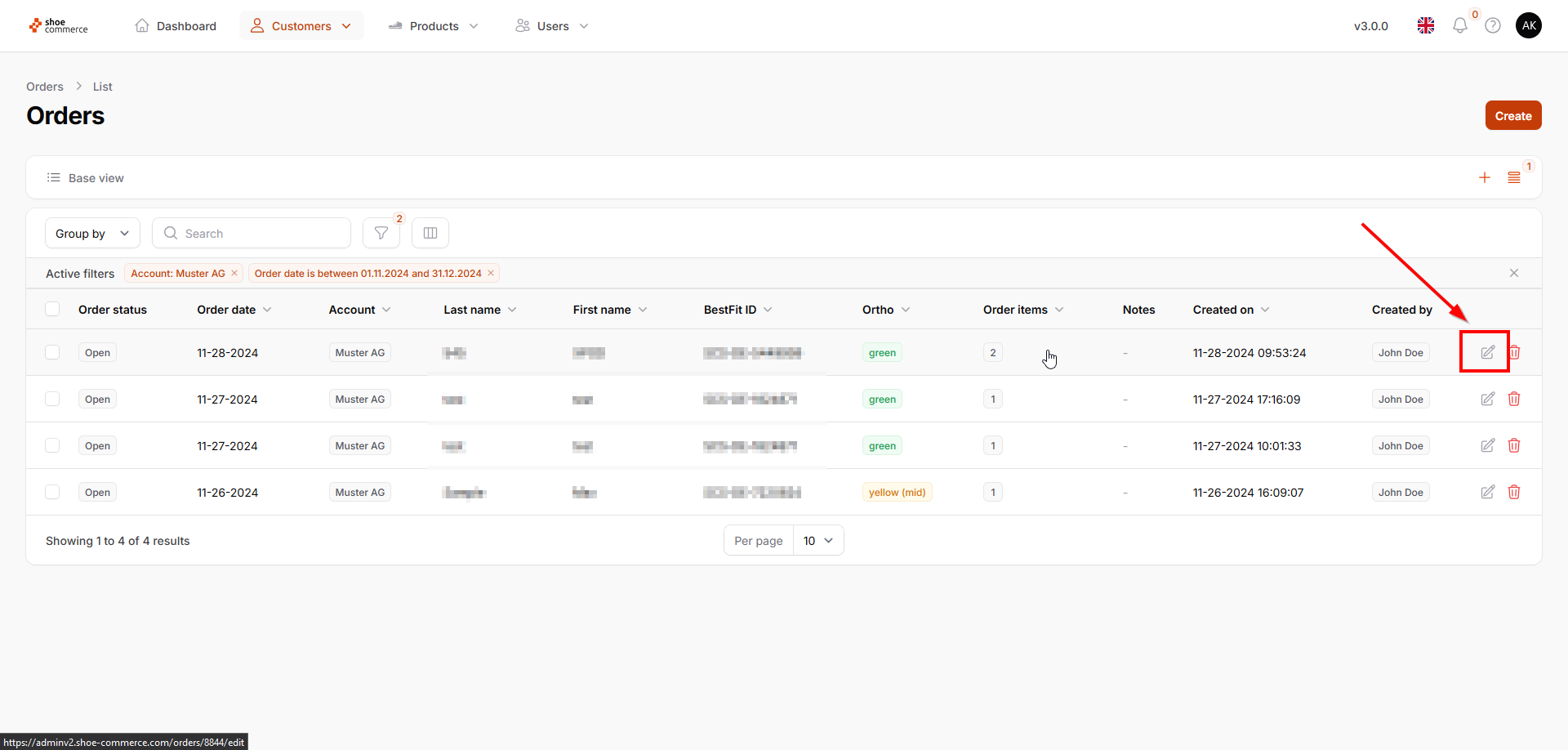Edit the order created 11-27-2024 17:16:09
Screen dimensions: 1568x750
pos(1488,400)
